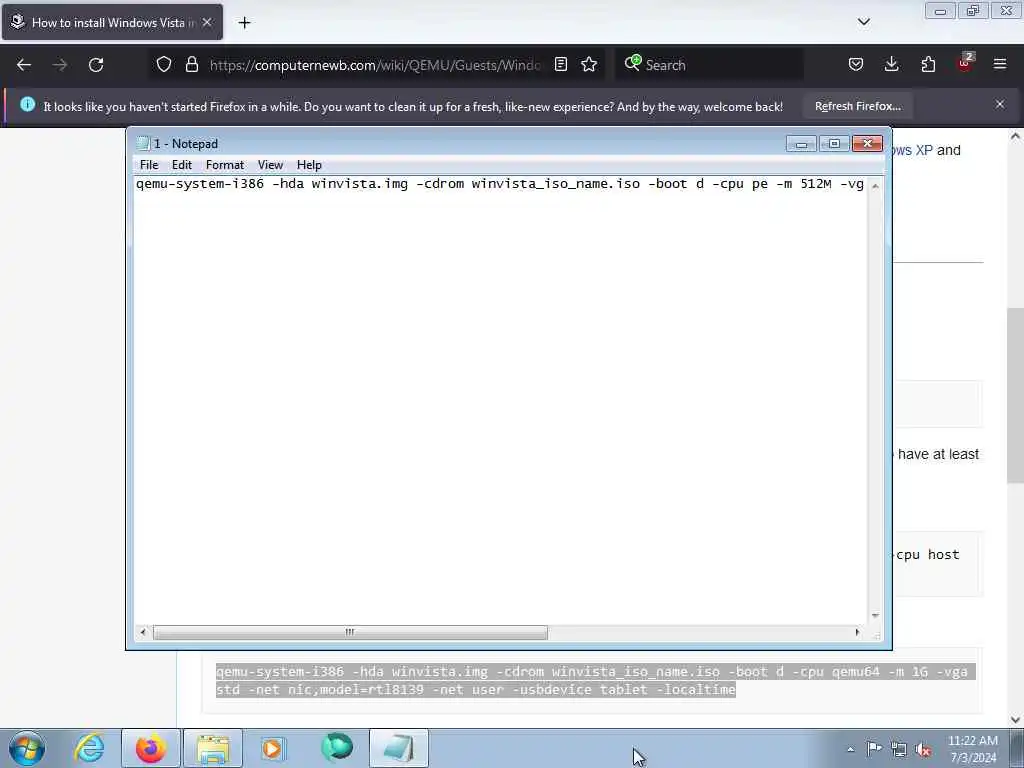This screenshot has height=768, width=1024.
Task: Show hidden tray icons arrow
Action: coord(850,749)
